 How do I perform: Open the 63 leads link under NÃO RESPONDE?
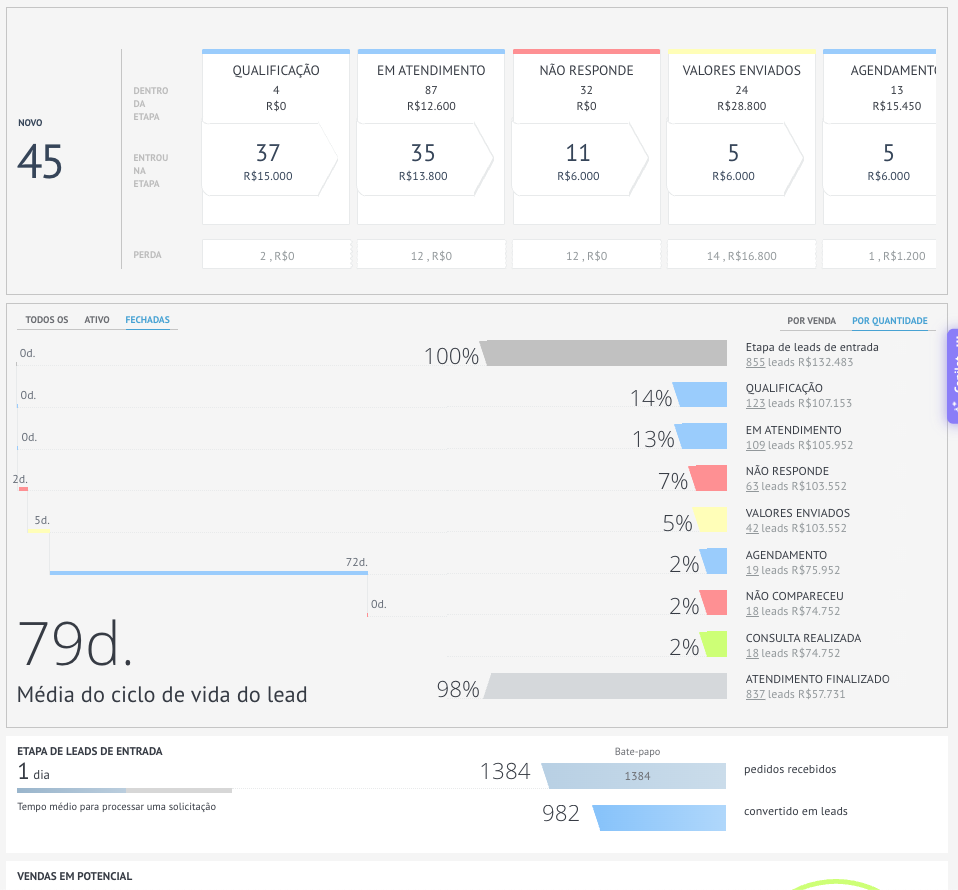click(752, 486)
